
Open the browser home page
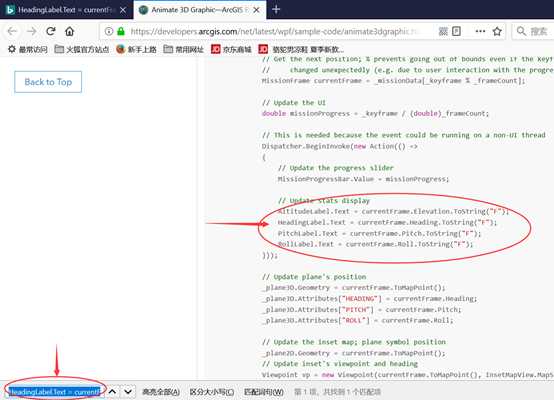pos(70,31)
